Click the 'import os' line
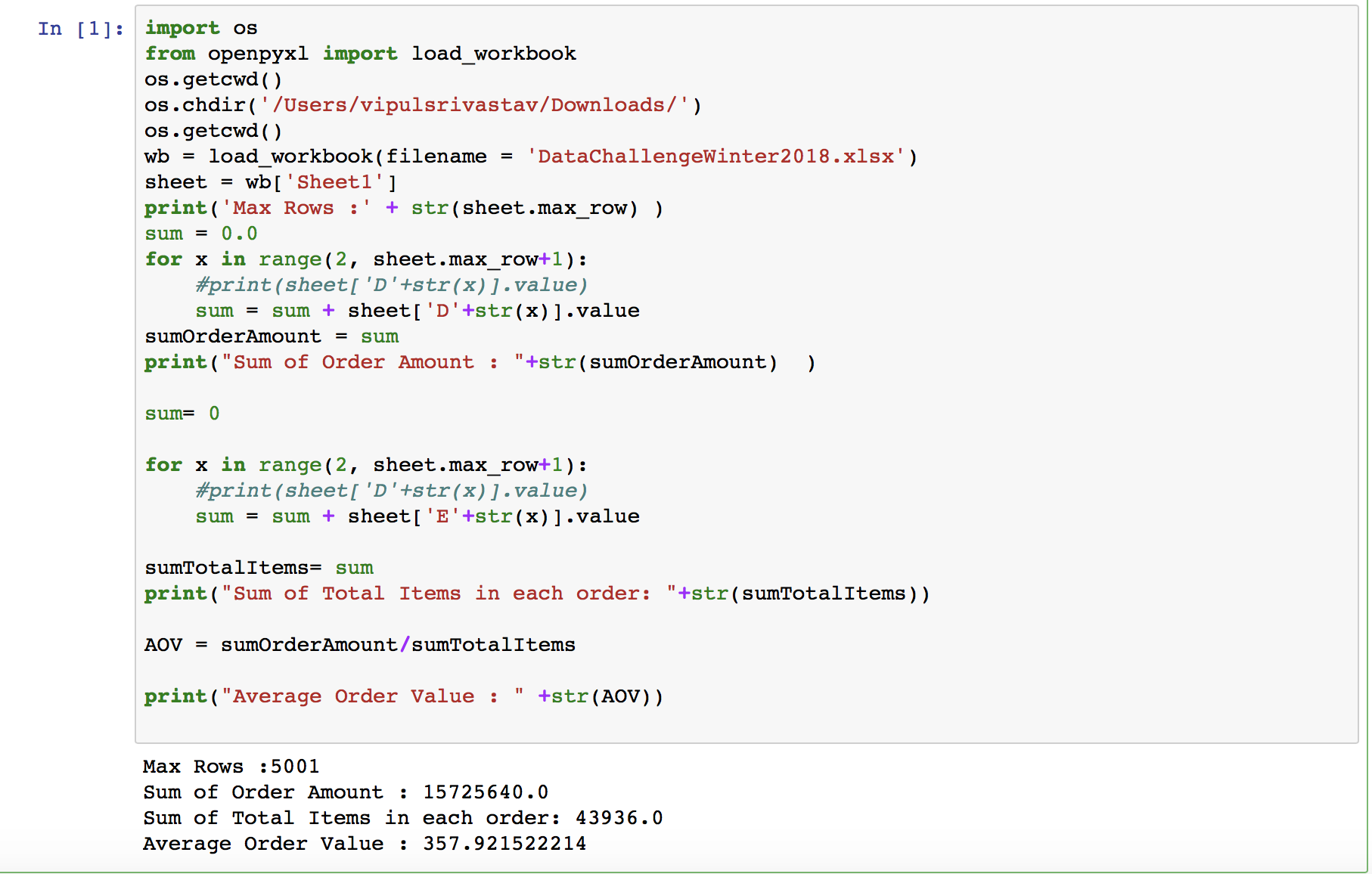 tap(201, 28)
